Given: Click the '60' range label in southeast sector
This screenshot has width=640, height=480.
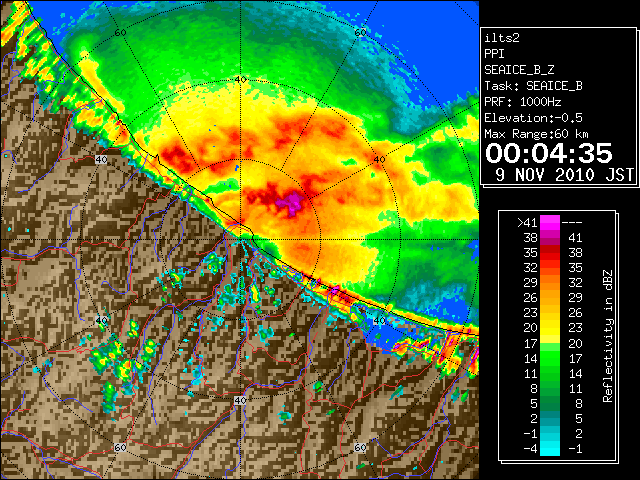Looking at the screenshot, I should click(x=360, y=447).
